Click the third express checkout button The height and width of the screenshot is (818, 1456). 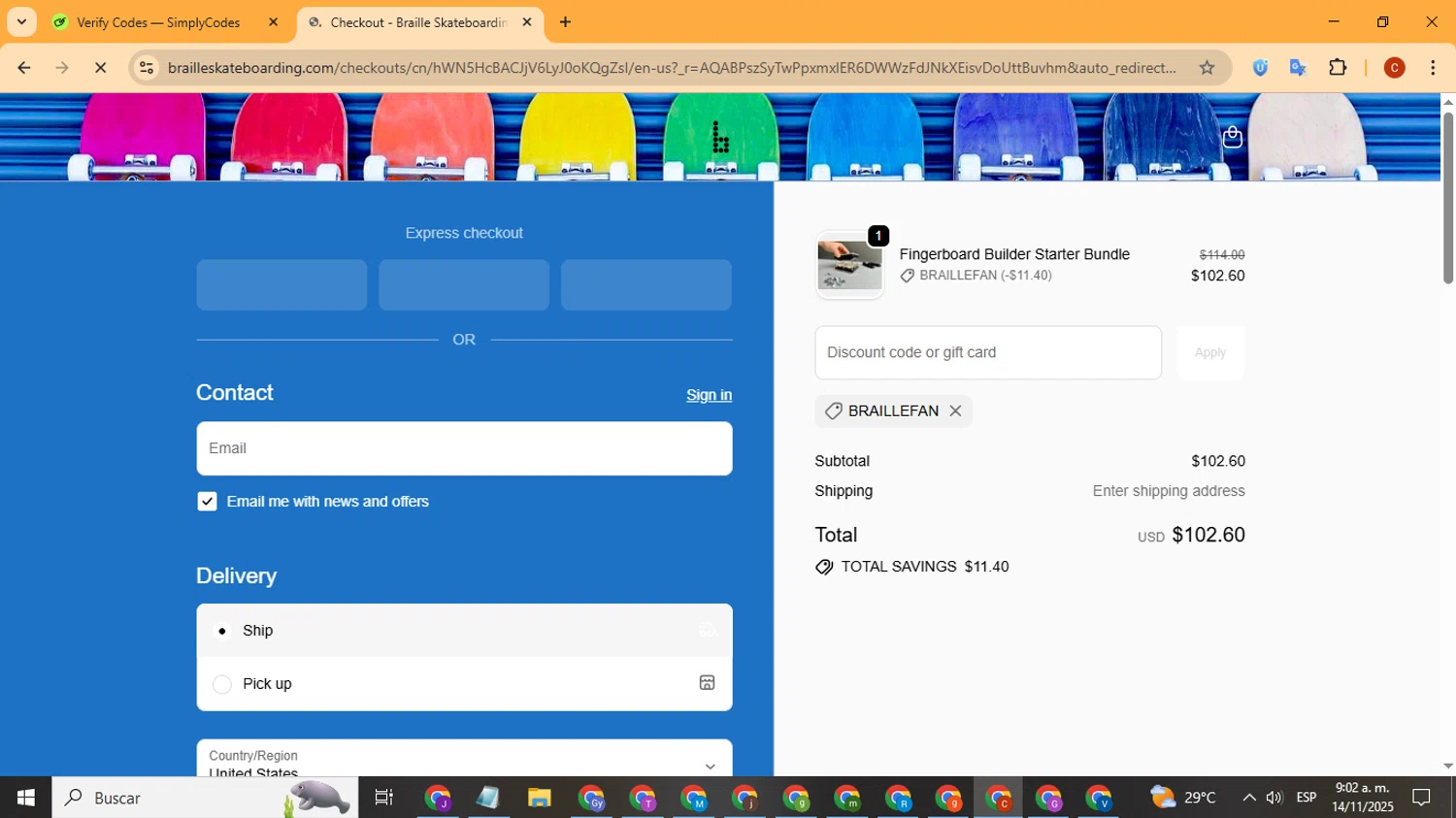(x=646, y=285)
